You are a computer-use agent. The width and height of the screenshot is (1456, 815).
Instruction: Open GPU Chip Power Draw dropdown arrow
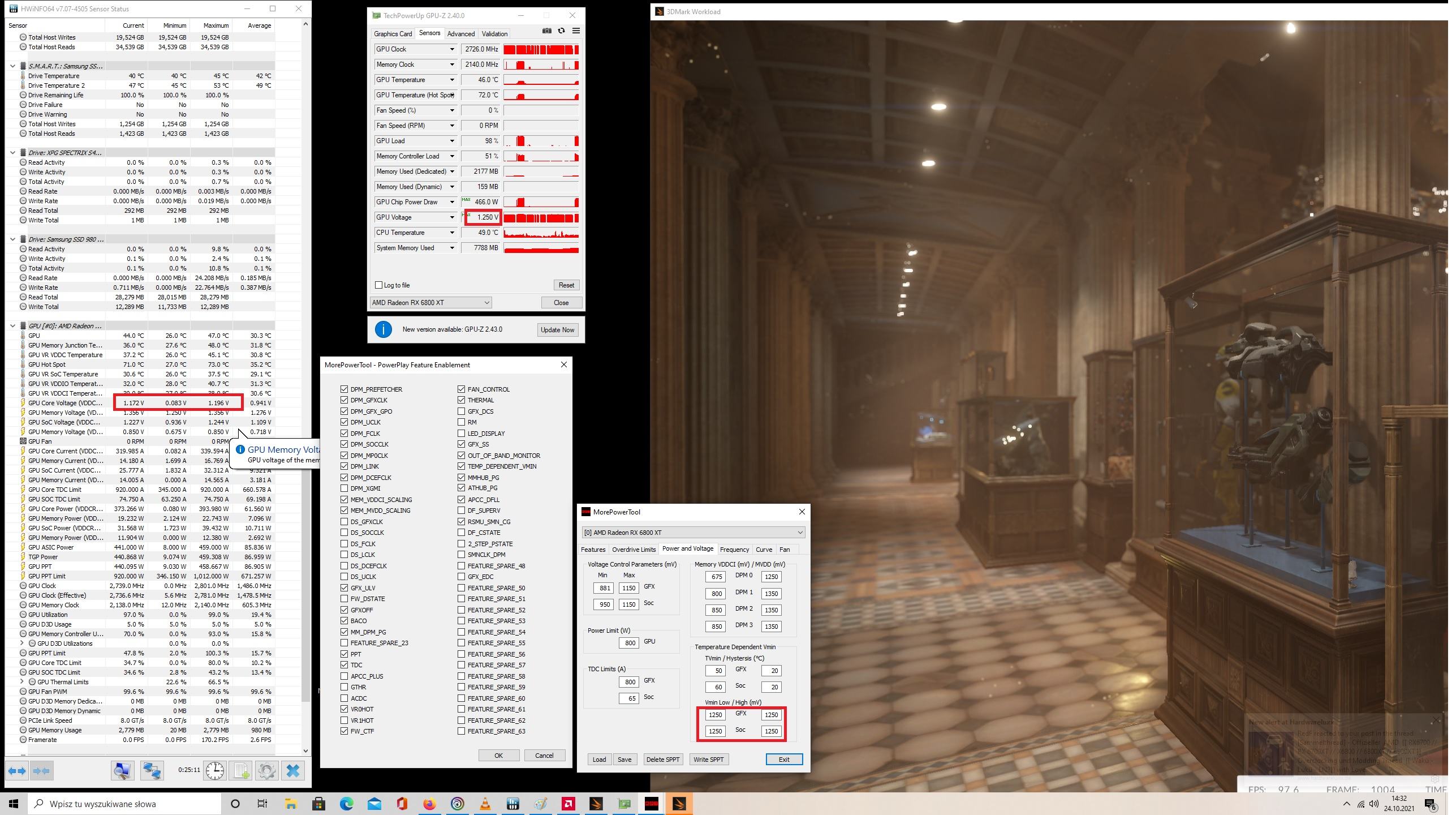[451, 202]
